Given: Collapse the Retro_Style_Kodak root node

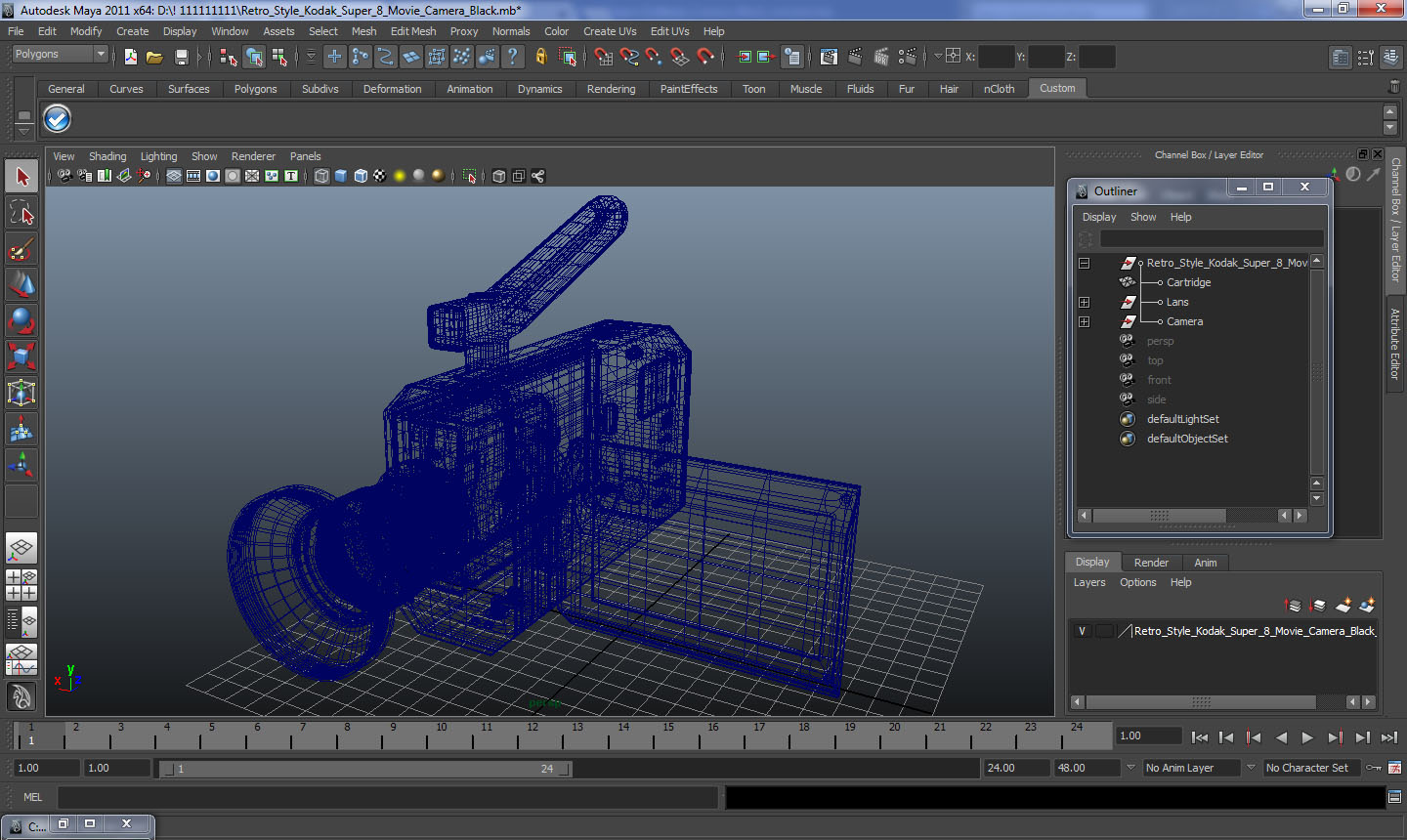Looking at the screenshot, I should click(x=1084, y=263).
